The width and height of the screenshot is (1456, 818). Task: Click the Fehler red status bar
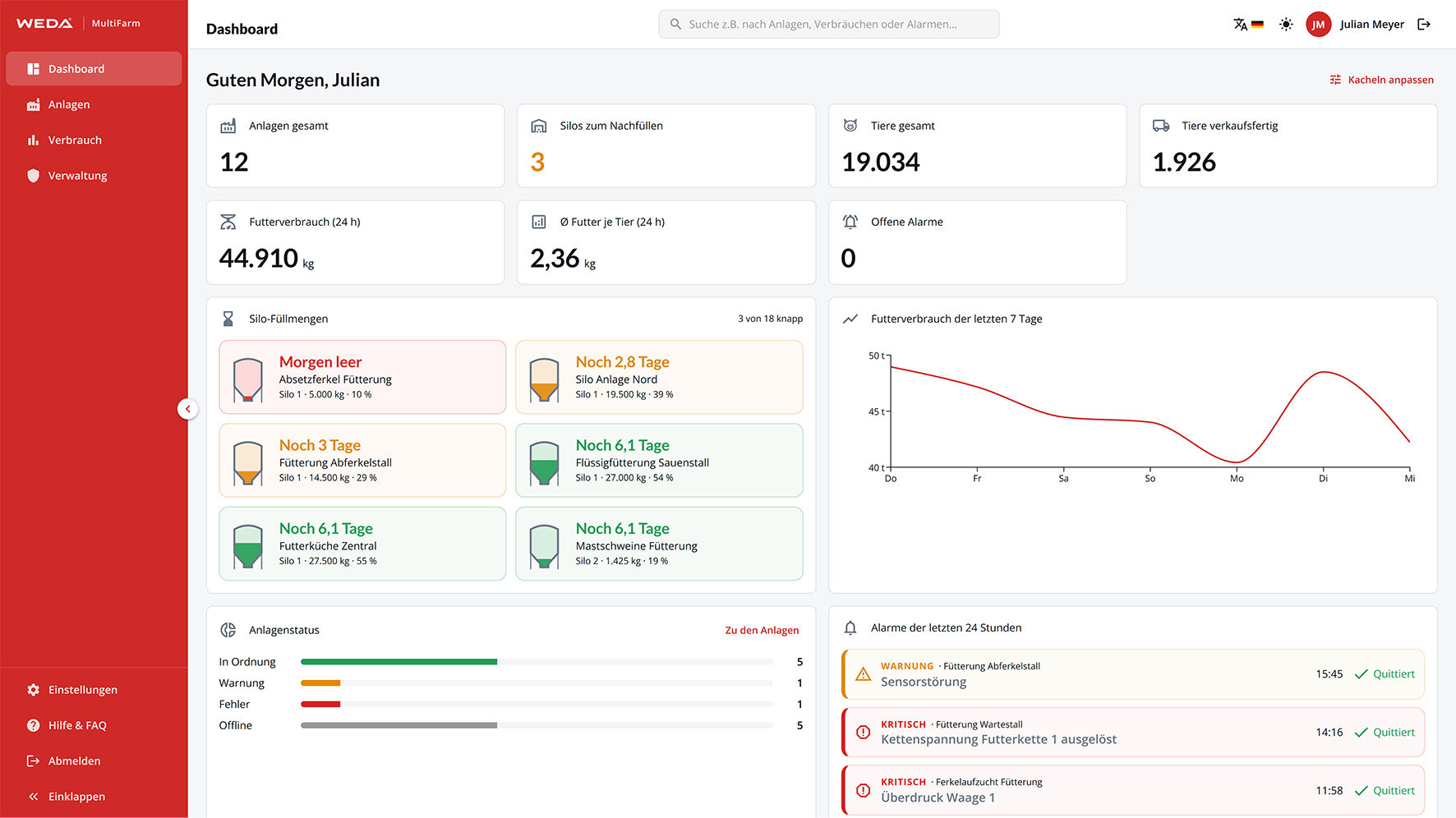(320, 704)
